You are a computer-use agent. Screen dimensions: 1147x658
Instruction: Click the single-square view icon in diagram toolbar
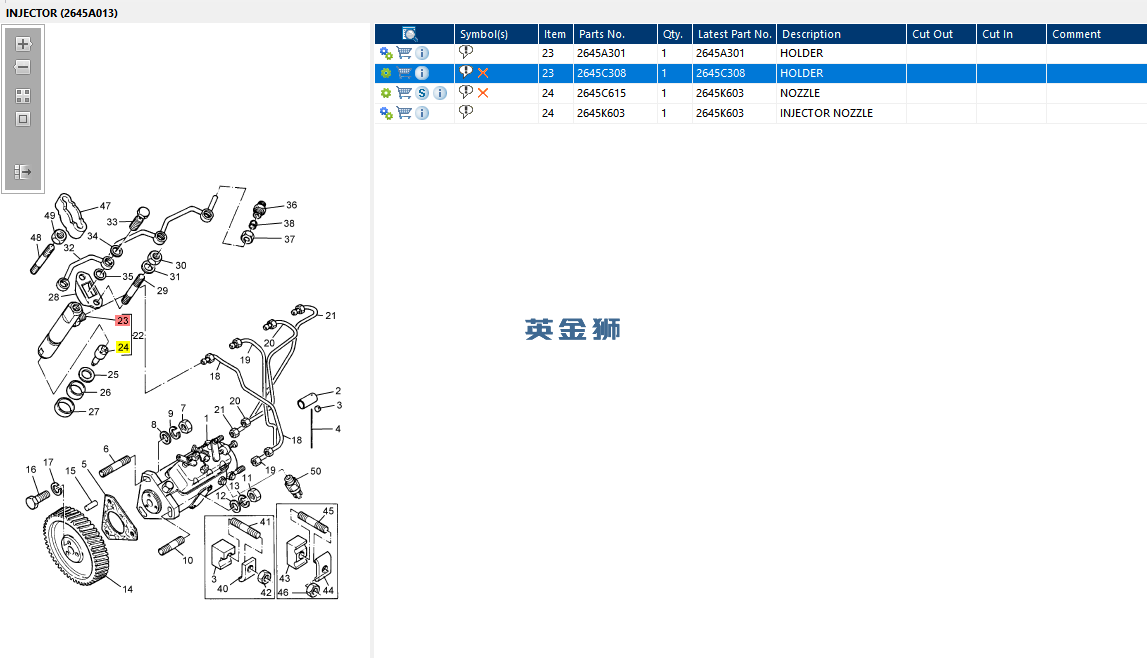coord(23,119)
